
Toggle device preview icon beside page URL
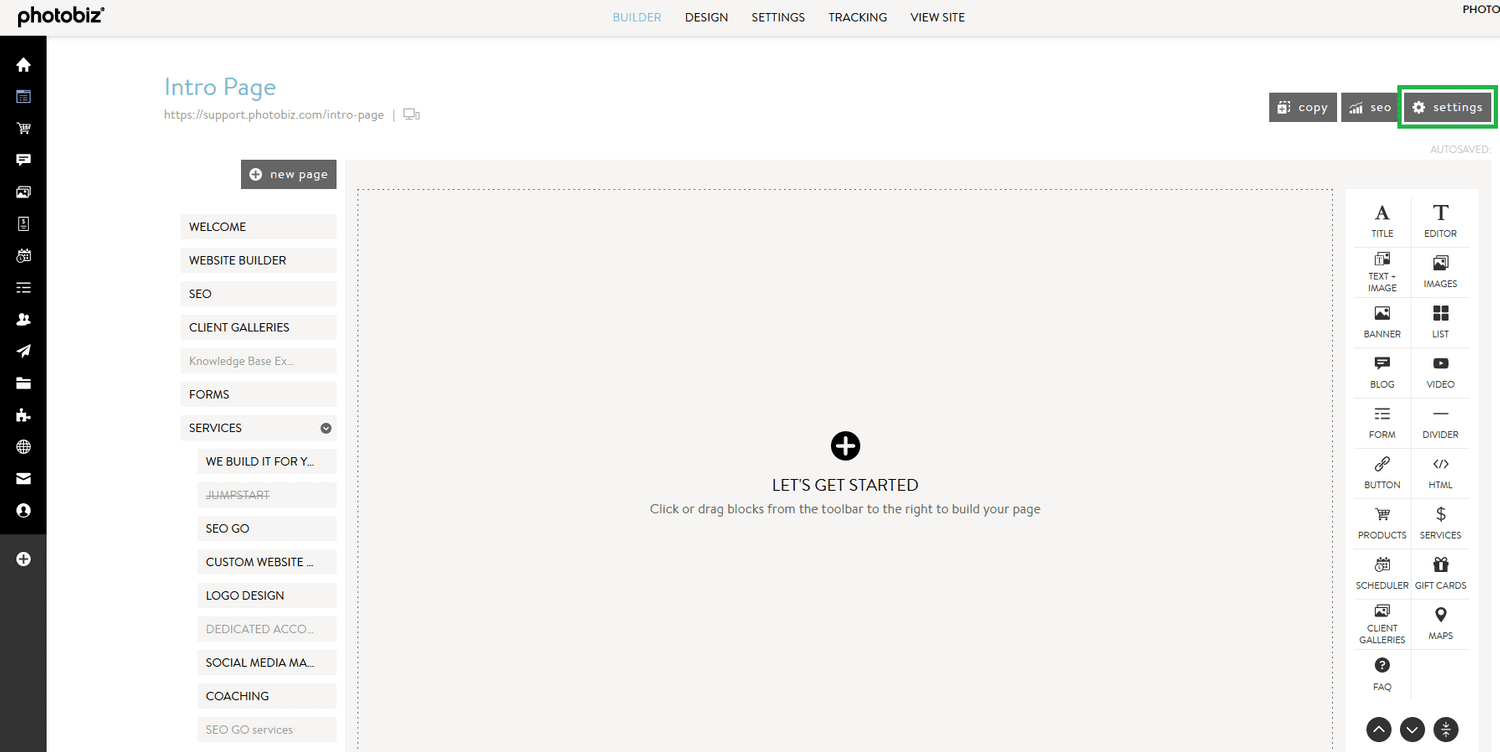click(x=411, y=115)
